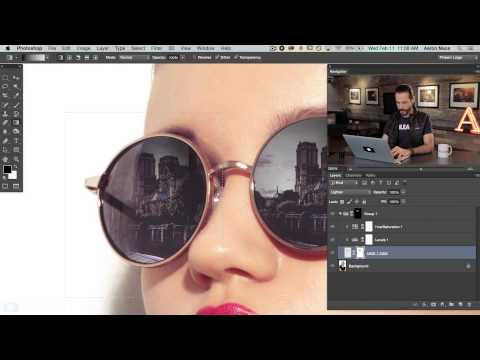480x360 pixels.
Task: Select the Clone Stamp tool
Action: tap(5, 114)
